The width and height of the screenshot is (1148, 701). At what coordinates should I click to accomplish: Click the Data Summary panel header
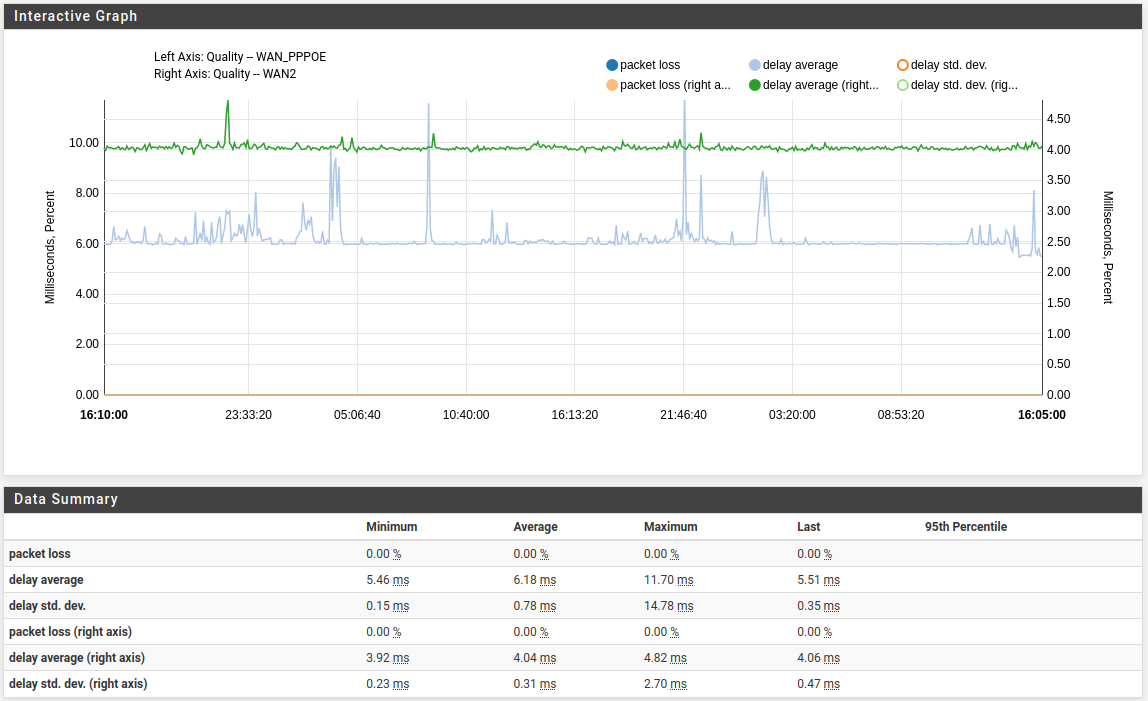pyautogui.click(x=573, y=500)
